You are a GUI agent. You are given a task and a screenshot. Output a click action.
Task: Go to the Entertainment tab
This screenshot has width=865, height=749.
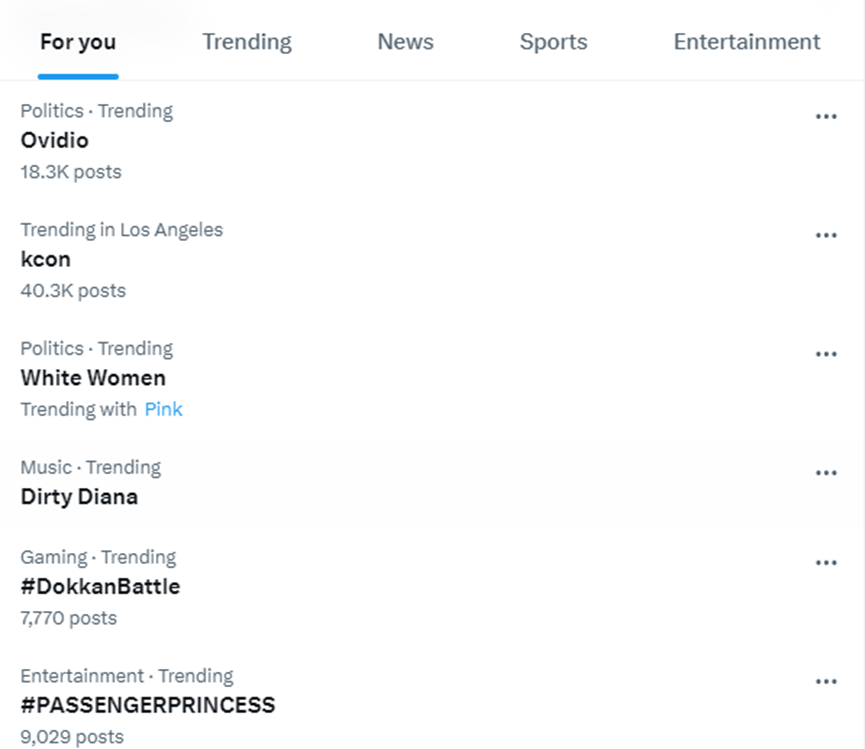click(x=746, y=42)
